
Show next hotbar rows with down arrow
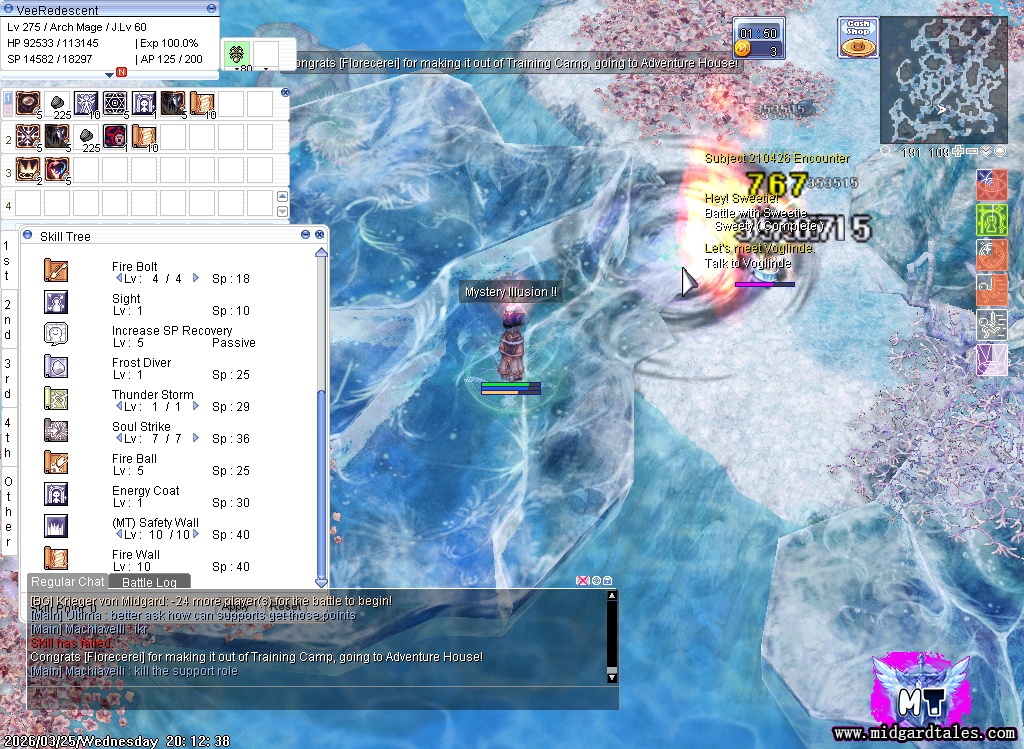pyautogui.click(x=282, y=211)
